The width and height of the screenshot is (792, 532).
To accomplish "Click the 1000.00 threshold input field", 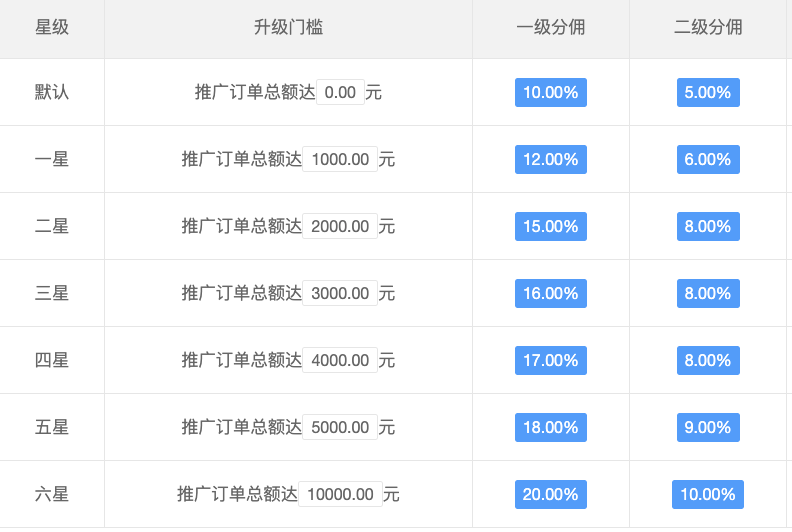I will [340, 160].
